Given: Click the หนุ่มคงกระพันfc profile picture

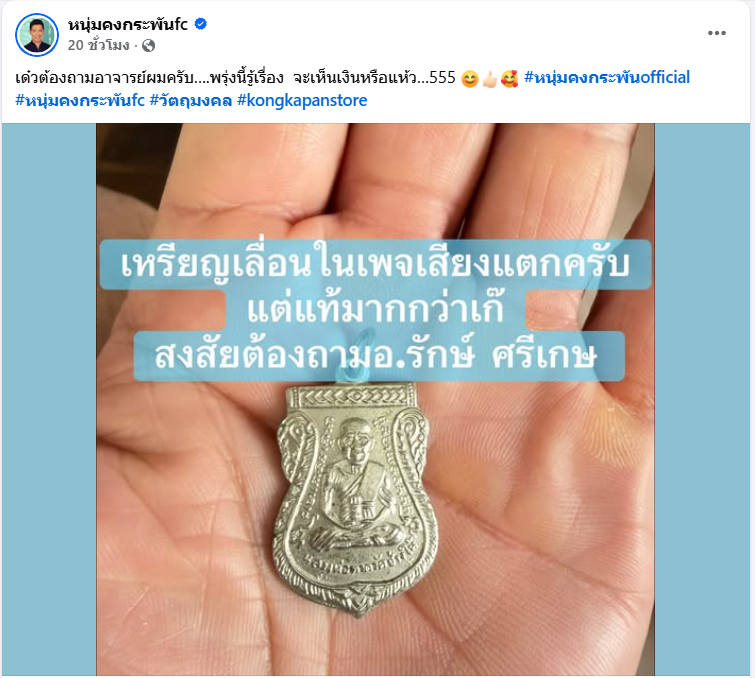Looking at the screenshot, I should 37,35.
